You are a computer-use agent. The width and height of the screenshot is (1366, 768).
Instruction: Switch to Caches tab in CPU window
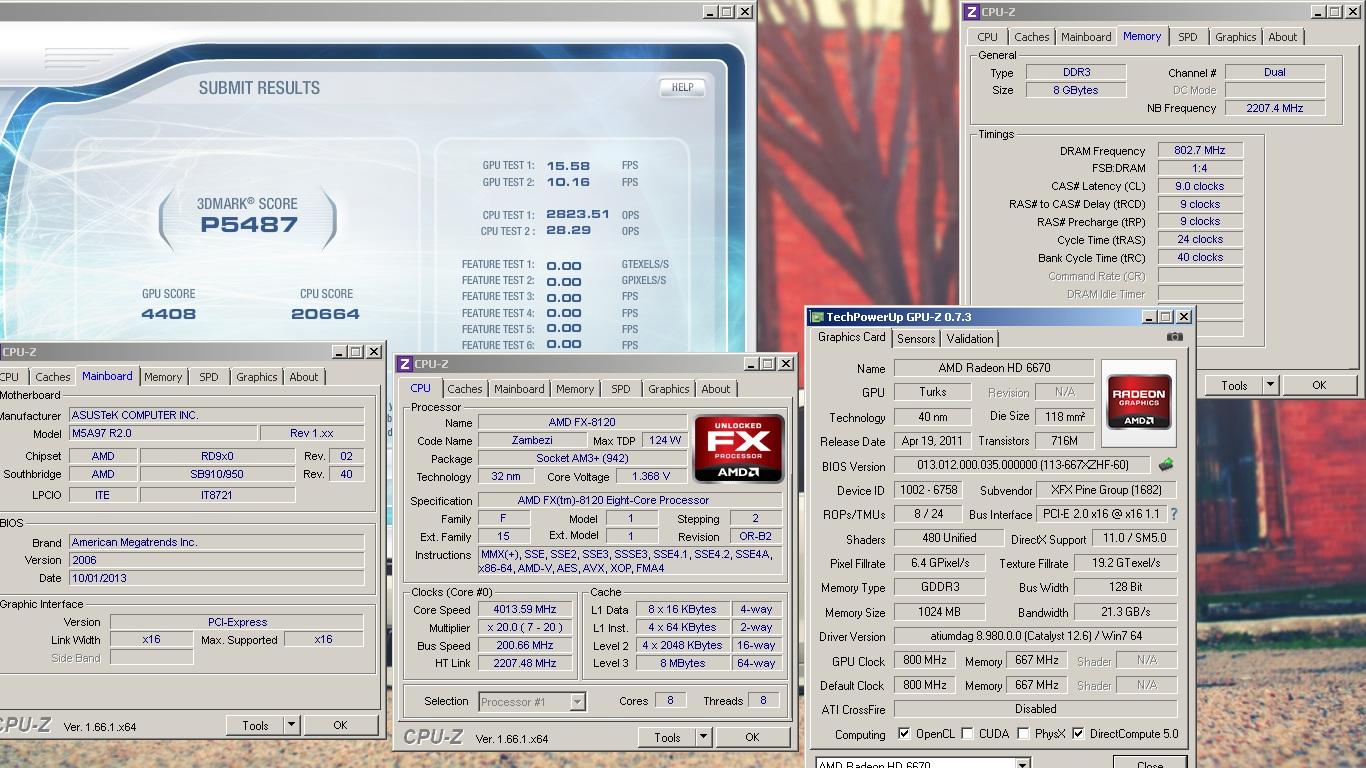point(464,389)
